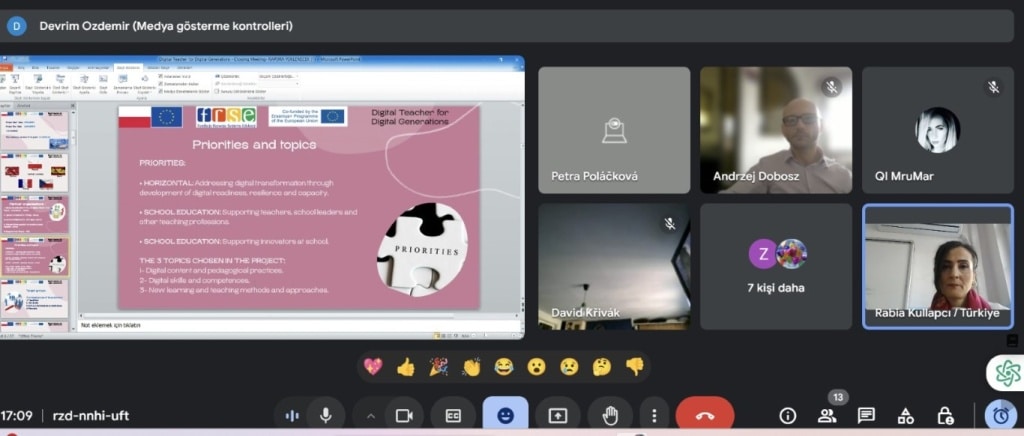Close the emoji reactions bar via smiley button

point(505,415)
